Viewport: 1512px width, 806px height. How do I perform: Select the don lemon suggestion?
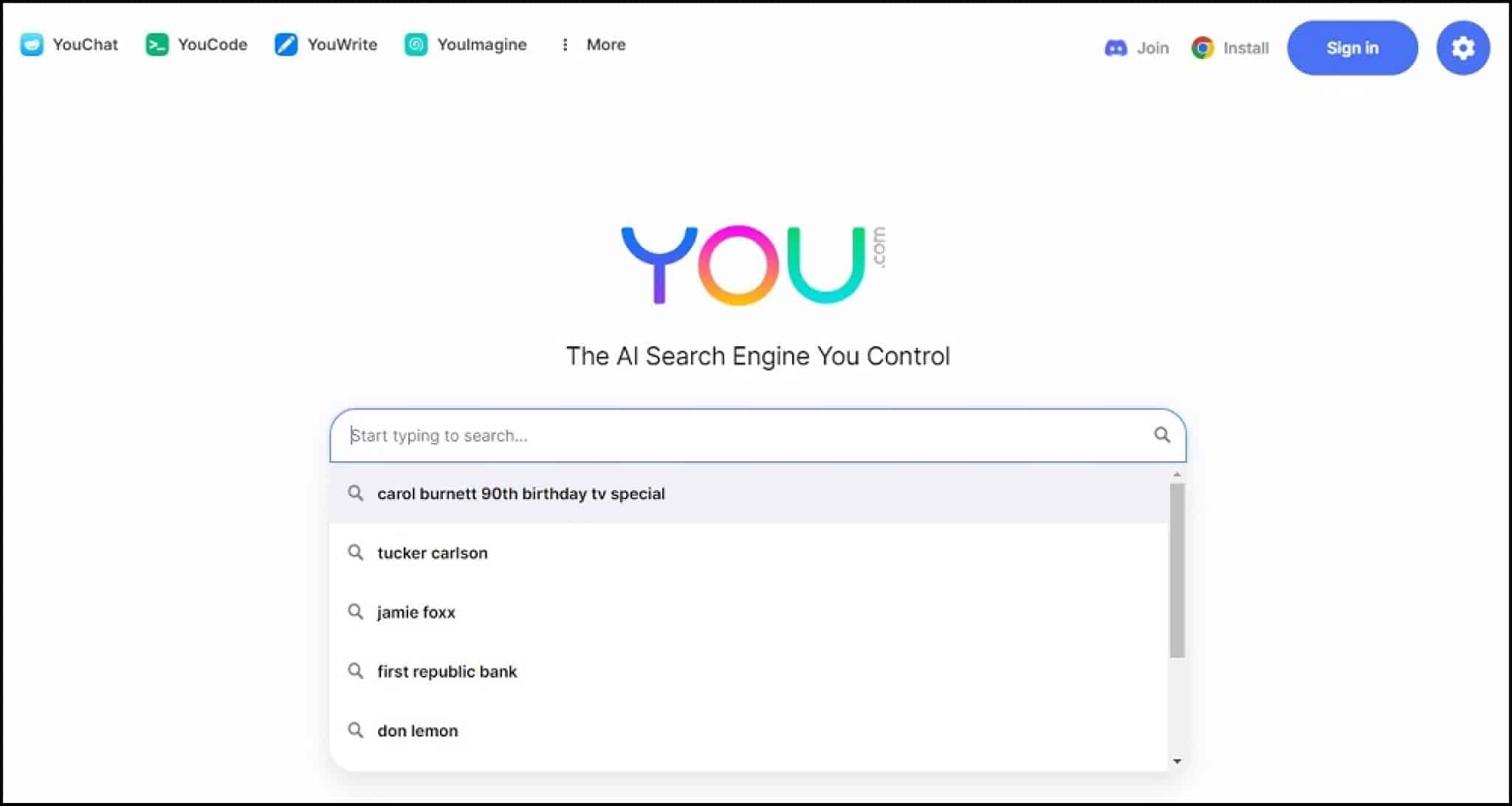click(x=749, y=730)
